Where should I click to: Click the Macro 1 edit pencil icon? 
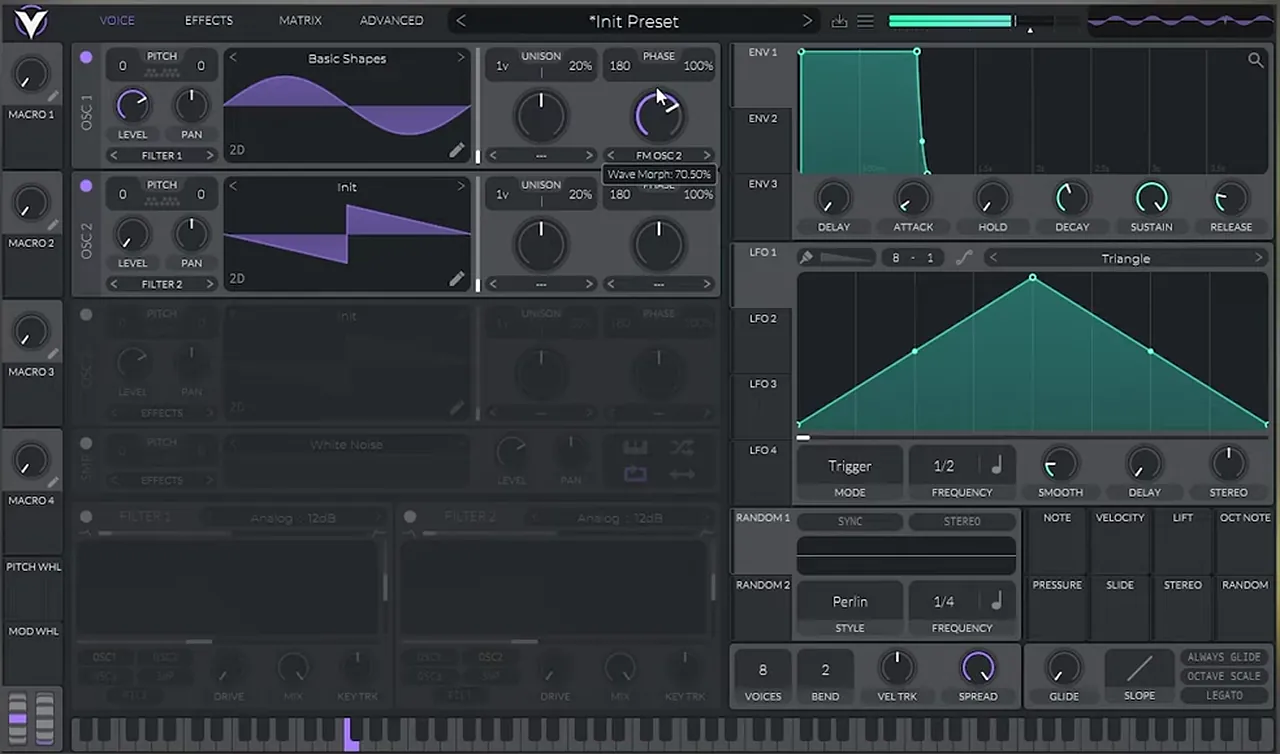(x=53, y=97)
